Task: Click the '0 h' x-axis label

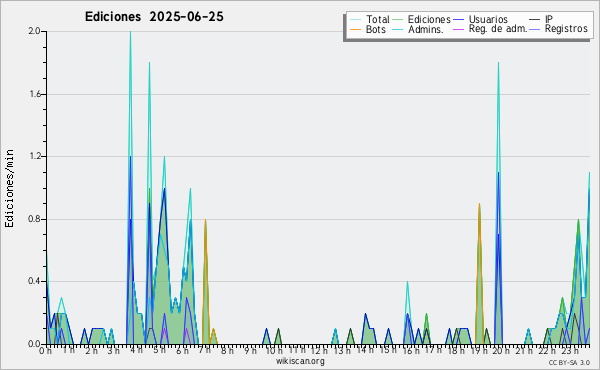Action: click(x=45, y=351)
